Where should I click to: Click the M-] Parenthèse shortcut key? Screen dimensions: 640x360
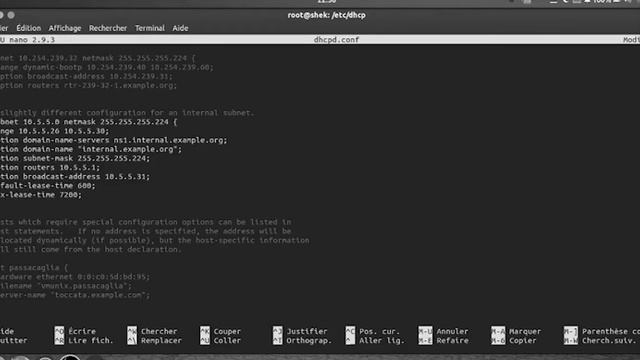[571, 331]
